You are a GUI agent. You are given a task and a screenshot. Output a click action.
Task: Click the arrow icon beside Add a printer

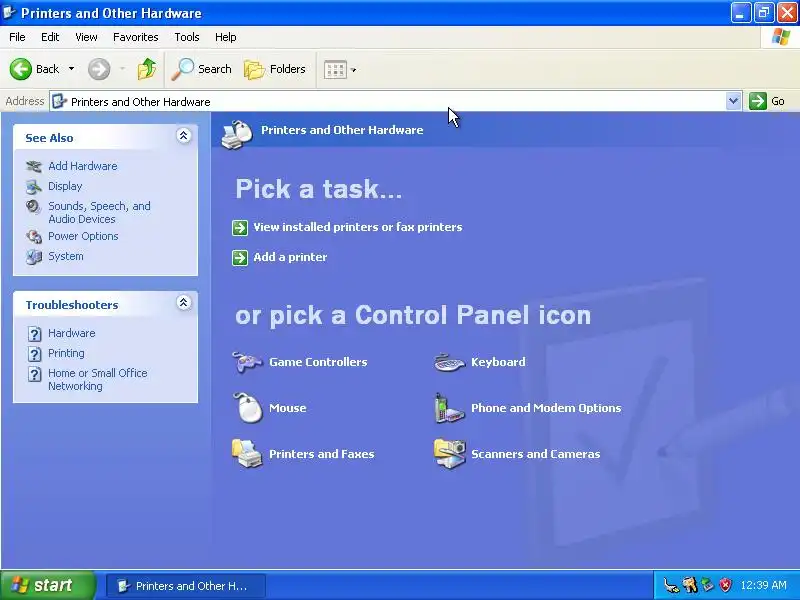click(x=240, y=258)
